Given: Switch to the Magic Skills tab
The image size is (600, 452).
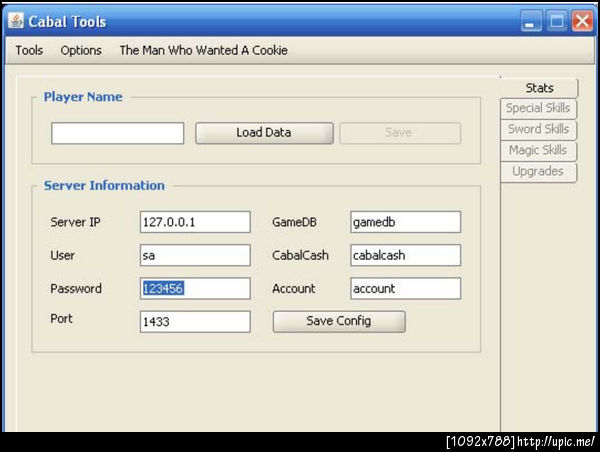Looking at the screenshot, I should (538, 150).
